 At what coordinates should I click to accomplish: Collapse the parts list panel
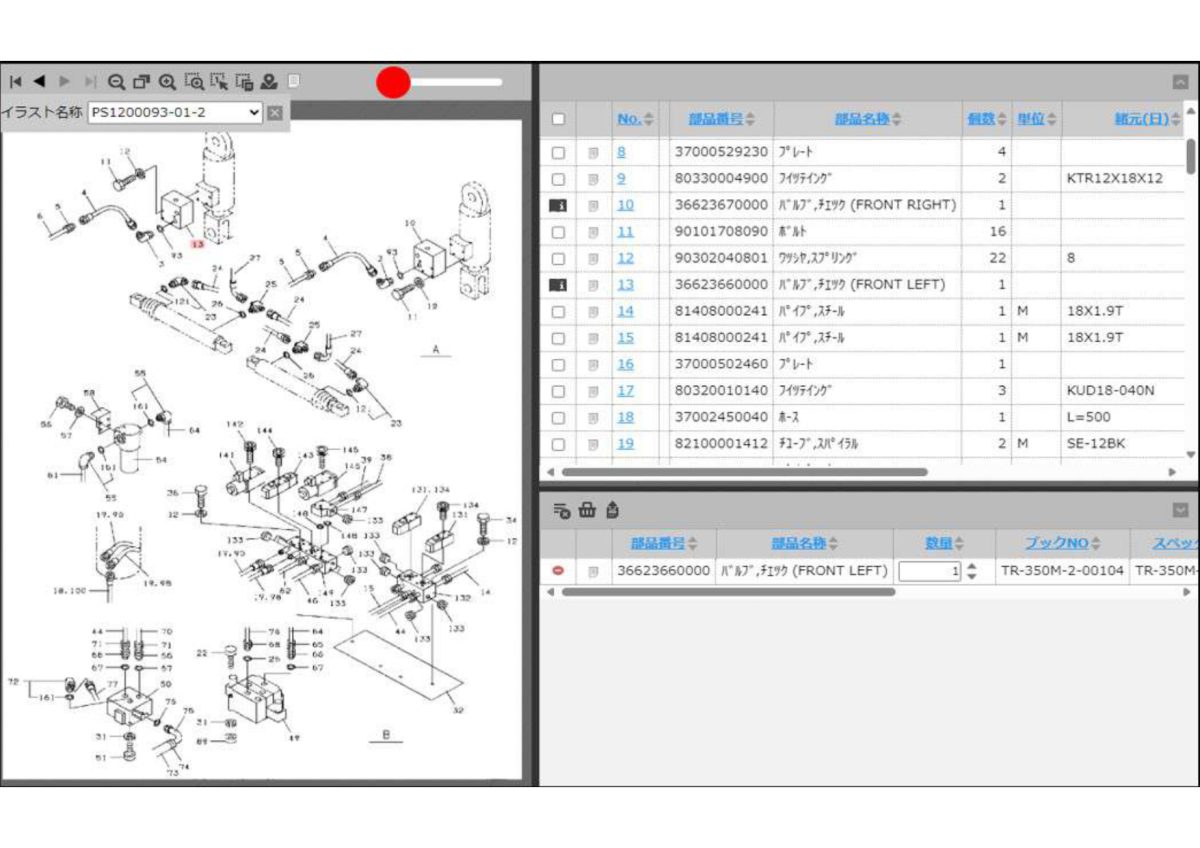point(1181,82)
